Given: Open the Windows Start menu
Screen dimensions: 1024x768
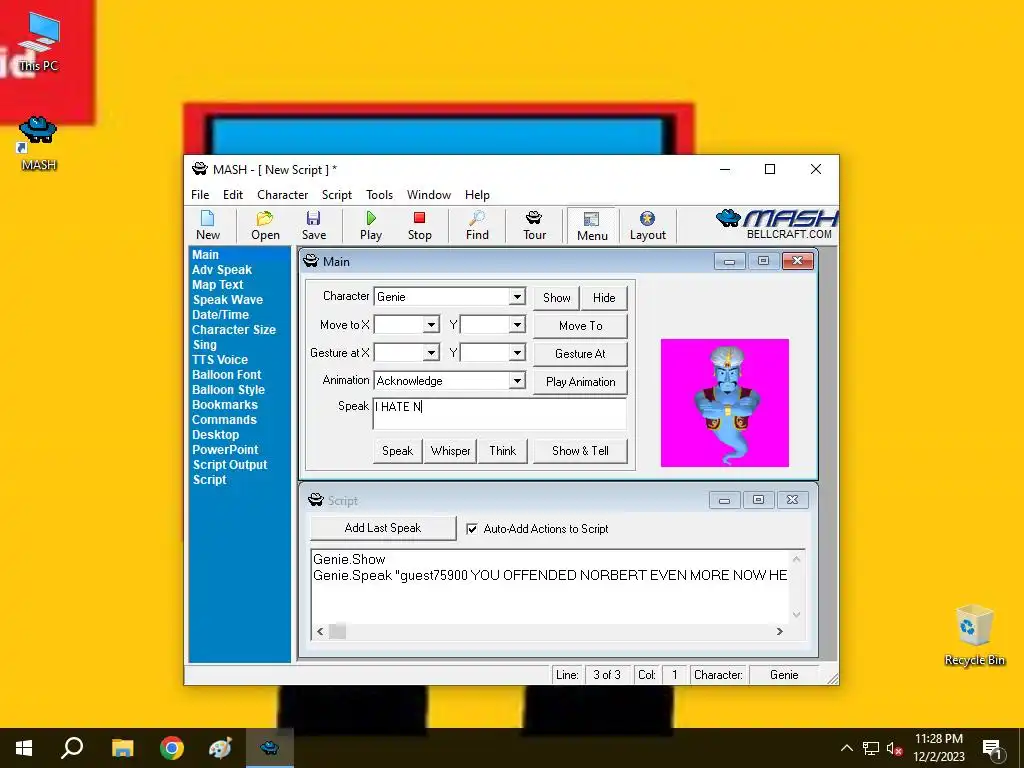Looking at the screenshot, I should point(24,748).
